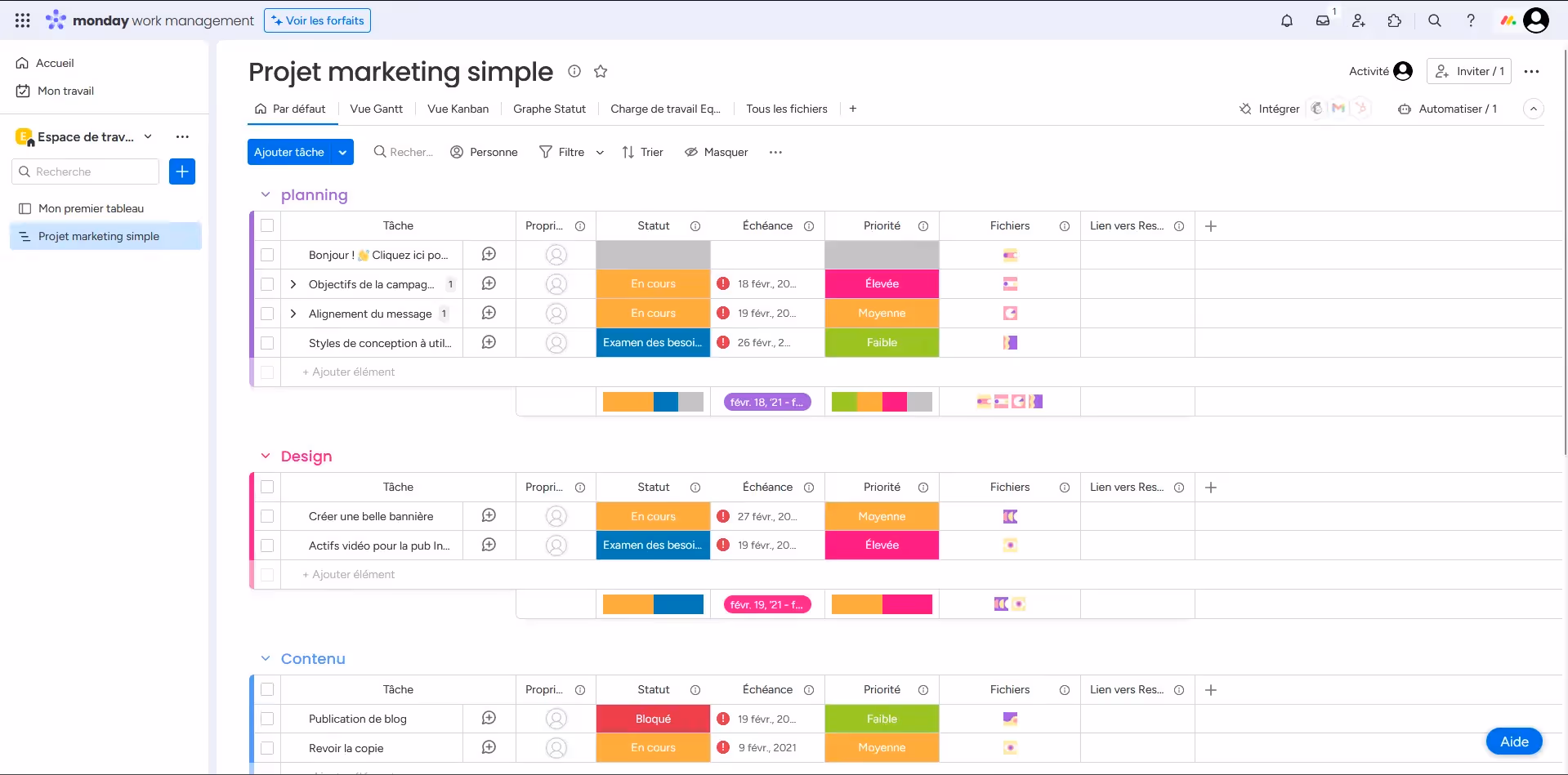1568x775 pixels.
Task: Click the Élevée priority cell for Objectifs
Action: 882,283
